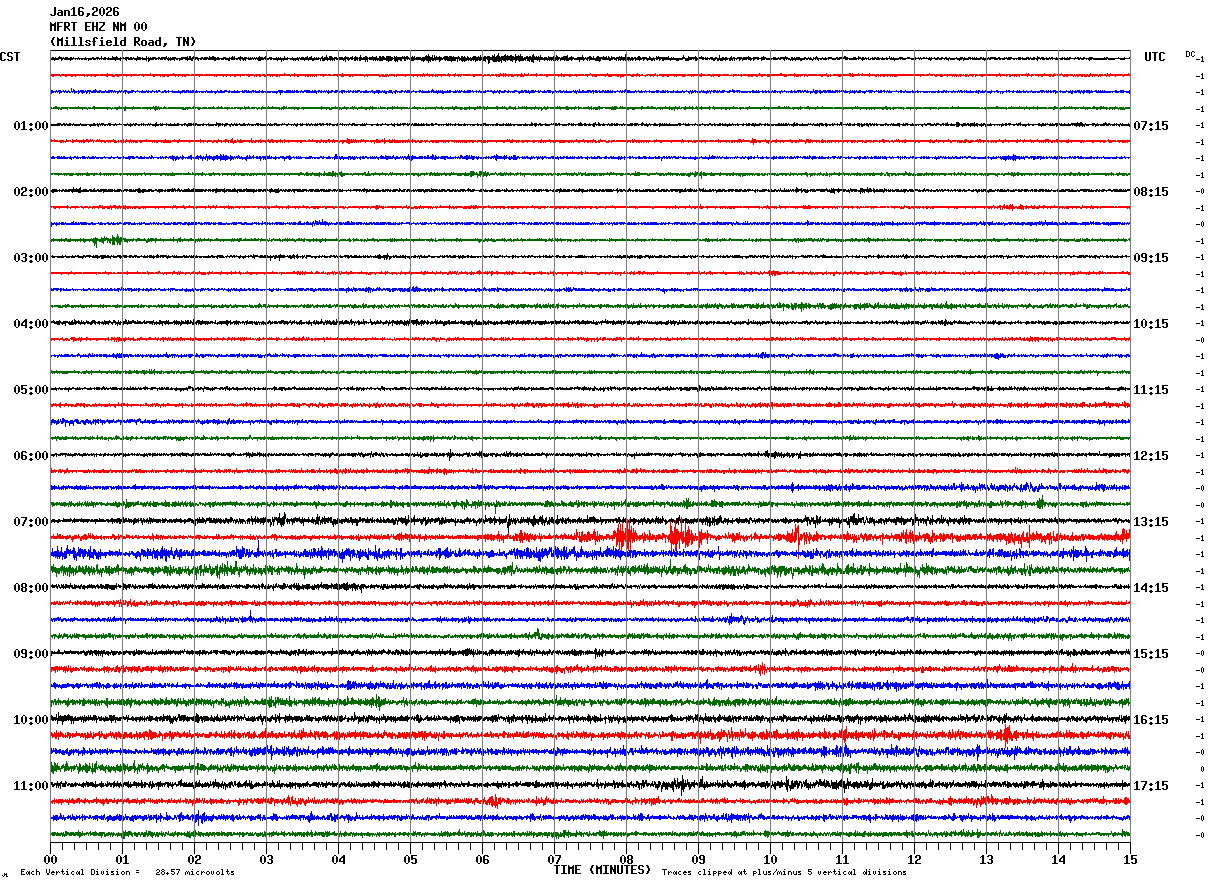Viewport: 1210px width, 886px height.
Task: Click the location label (Millsfield Road, TN)
Action: pos(123,42)
